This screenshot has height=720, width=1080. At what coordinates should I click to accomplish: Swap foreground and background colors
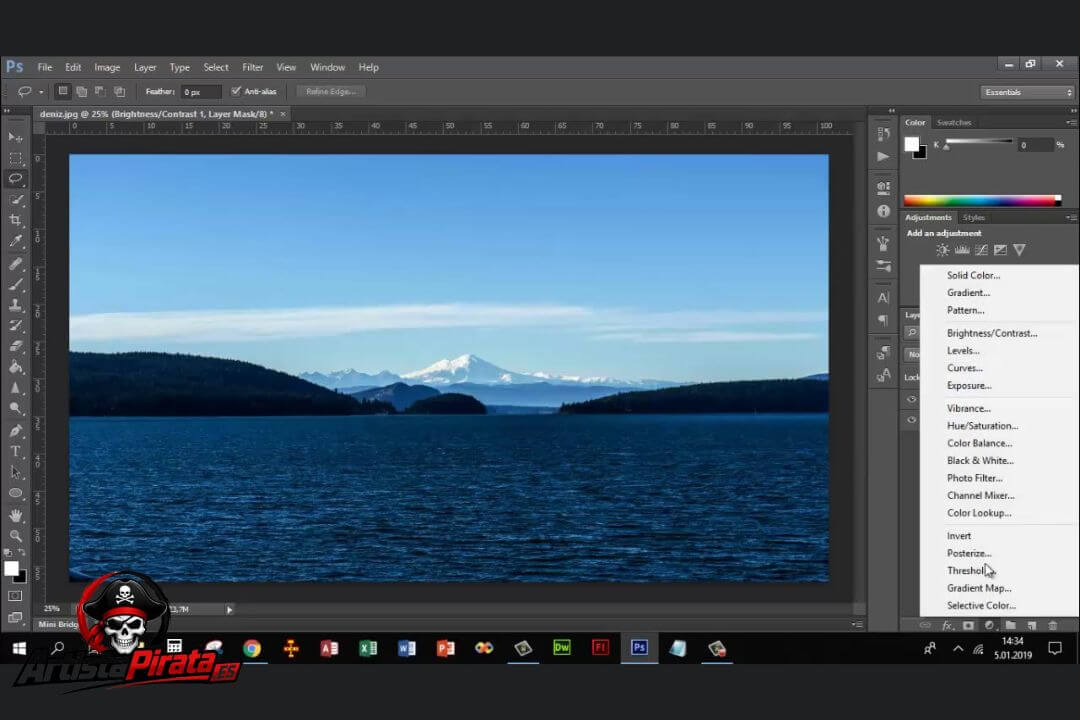(x=21, y=553)
